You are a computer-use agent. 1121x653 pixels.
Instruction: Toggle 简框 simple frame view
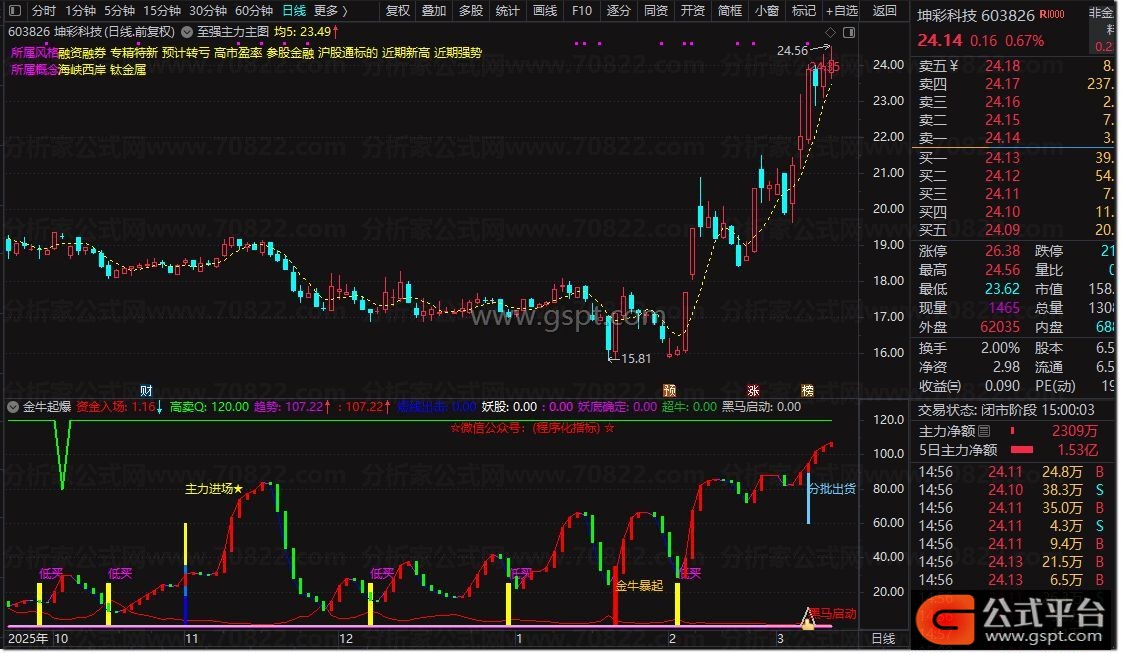pyautogui.click(x=730, y=11)
